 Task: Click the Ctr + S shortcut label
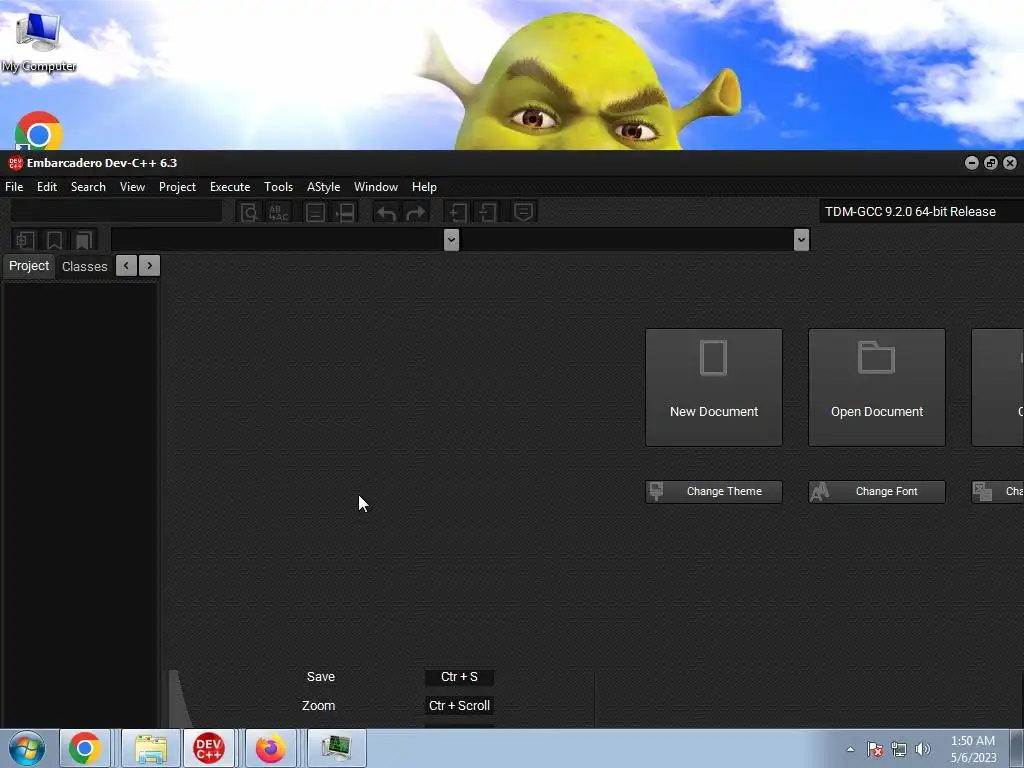coord(459,677)
